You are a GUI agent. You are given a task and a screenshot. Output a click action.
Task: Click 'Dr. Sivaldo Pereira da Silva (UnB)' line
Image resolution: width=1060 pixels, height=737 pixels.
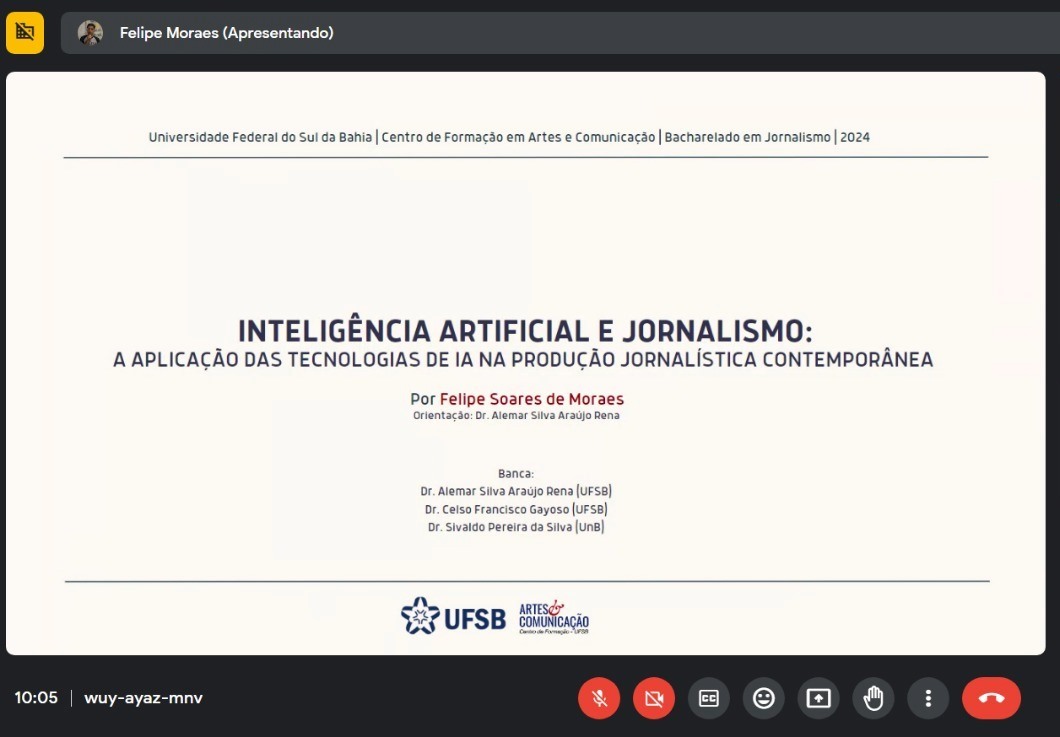click(516, 527)
